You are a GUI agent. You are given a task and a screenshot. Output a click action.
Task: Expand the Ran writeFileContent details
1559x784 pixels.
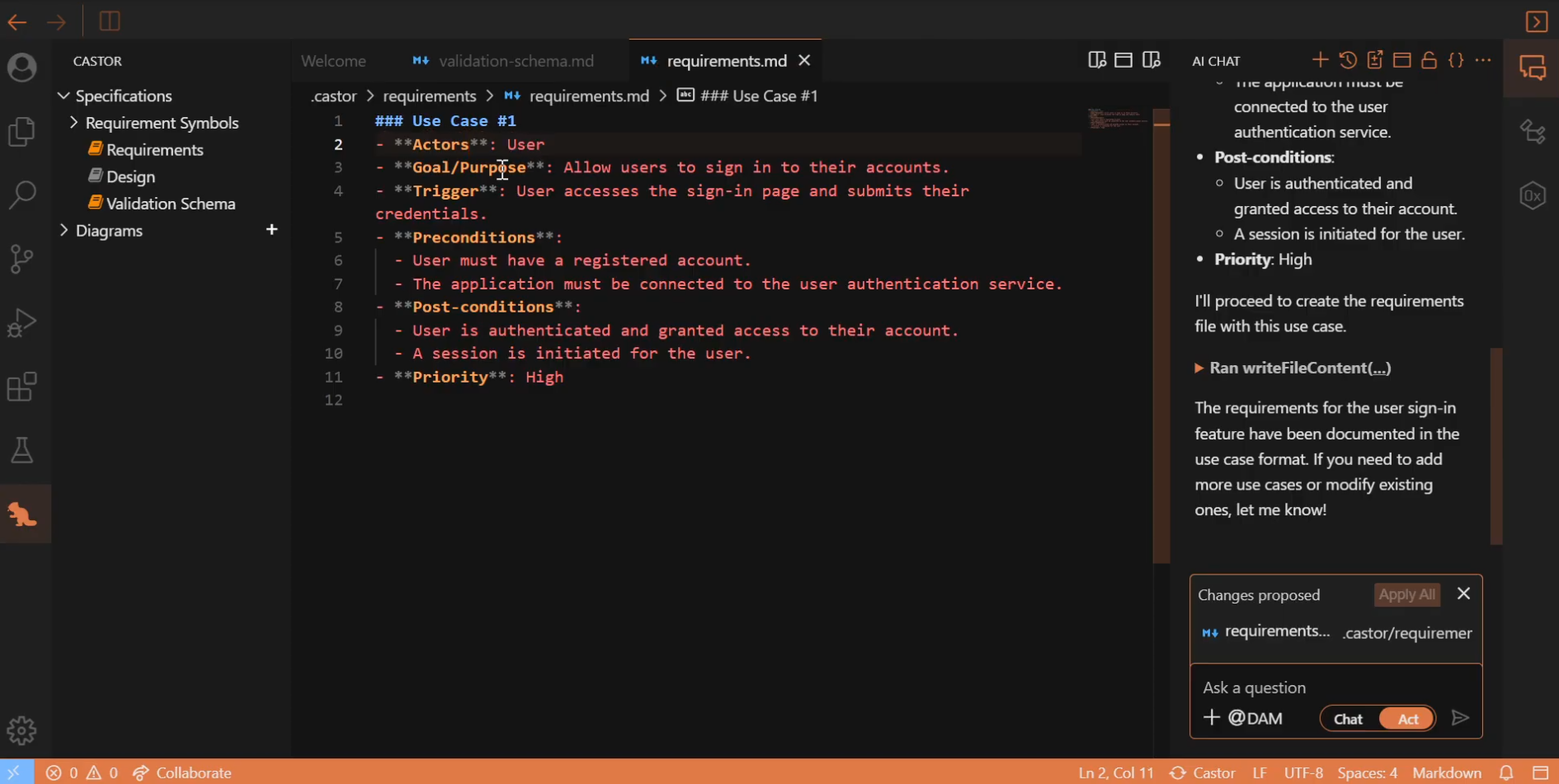(x=1292, y=368)
